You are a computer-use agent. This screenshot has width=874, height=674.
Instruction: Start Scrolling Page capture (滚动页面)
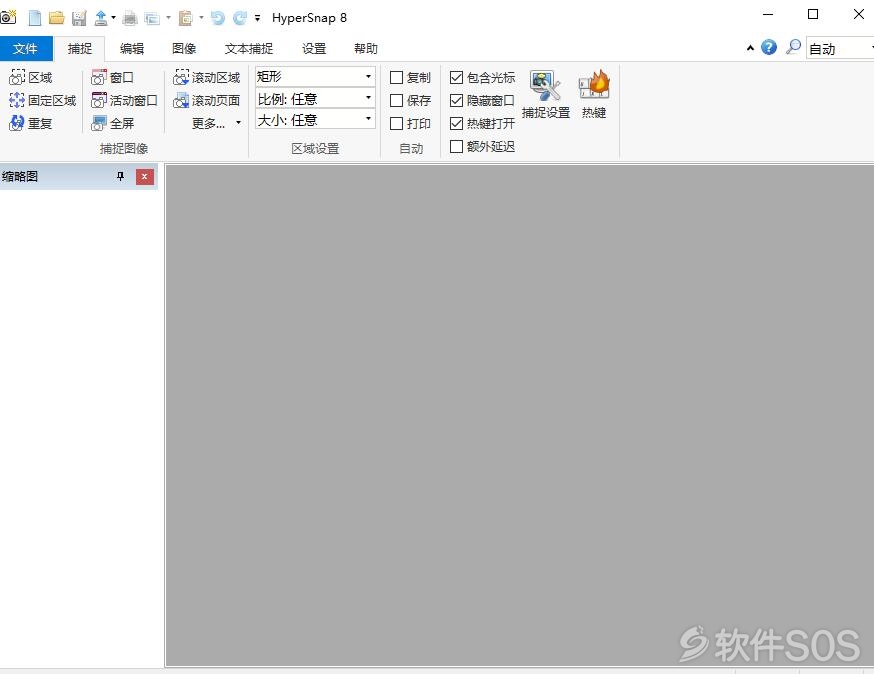(206, 100)
